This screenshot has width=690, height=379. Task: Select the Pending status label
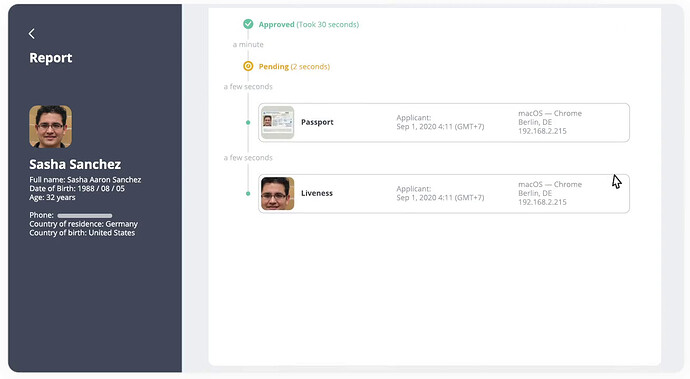274,66
